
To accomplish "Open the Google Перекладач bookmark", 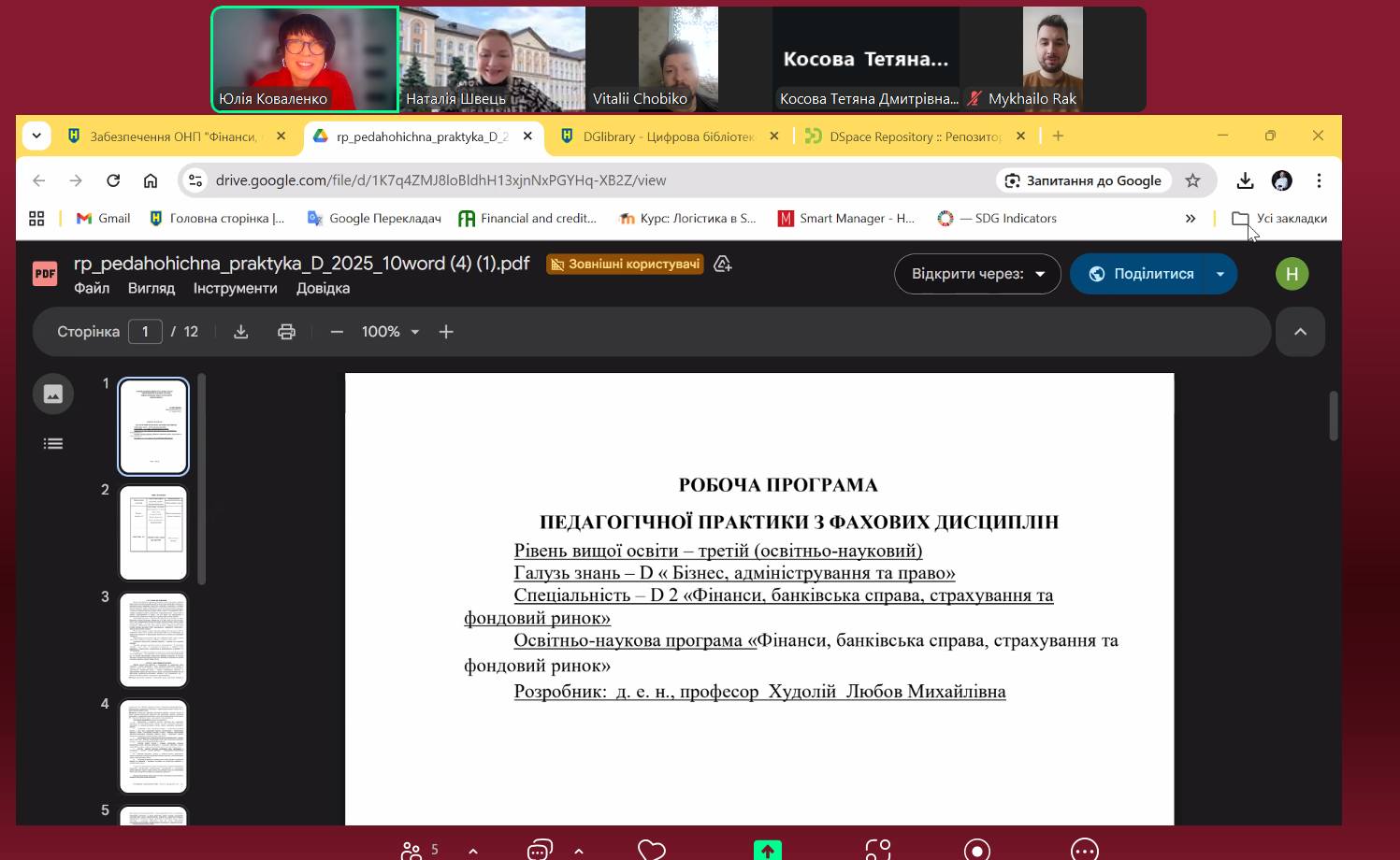I will 374,218.
